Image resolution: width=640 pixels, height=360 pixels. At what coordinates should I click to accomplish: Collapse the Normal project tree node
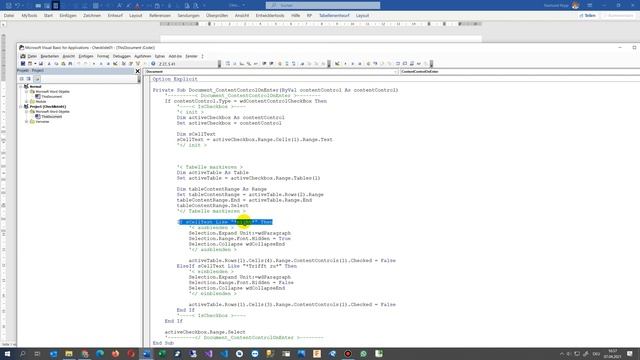[21, 87]
